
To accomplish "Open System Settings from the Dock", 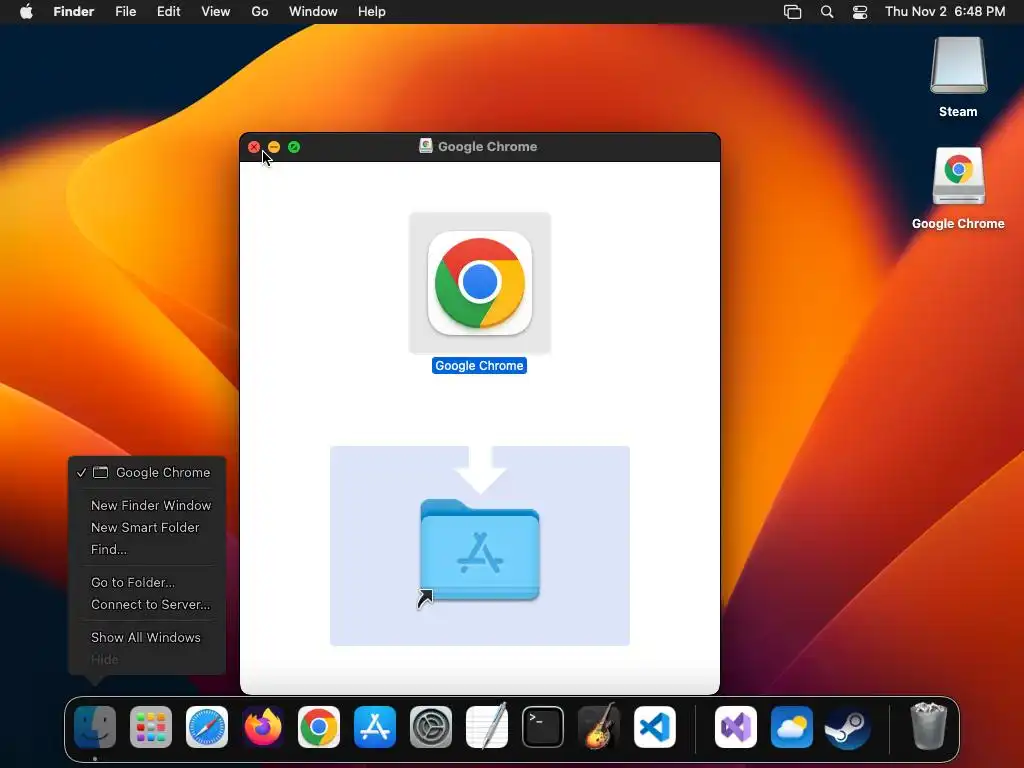I will (431, 727).
